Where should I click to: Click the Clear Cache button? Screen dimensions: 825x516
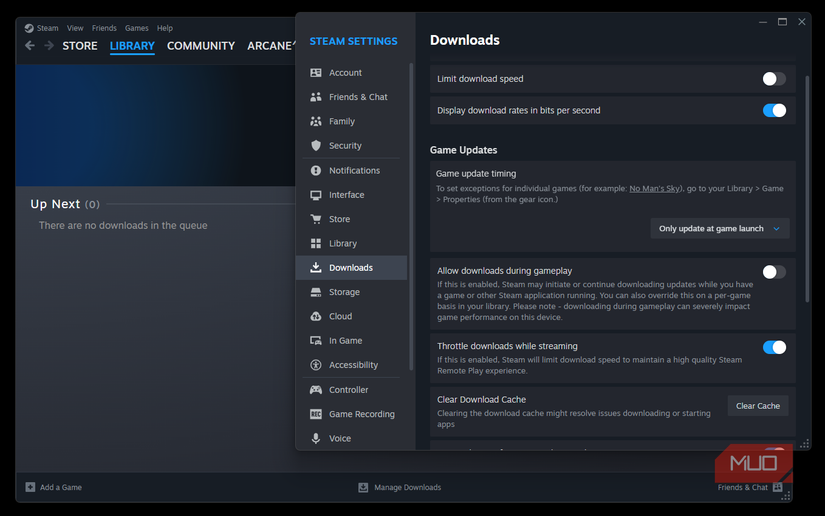758,406
